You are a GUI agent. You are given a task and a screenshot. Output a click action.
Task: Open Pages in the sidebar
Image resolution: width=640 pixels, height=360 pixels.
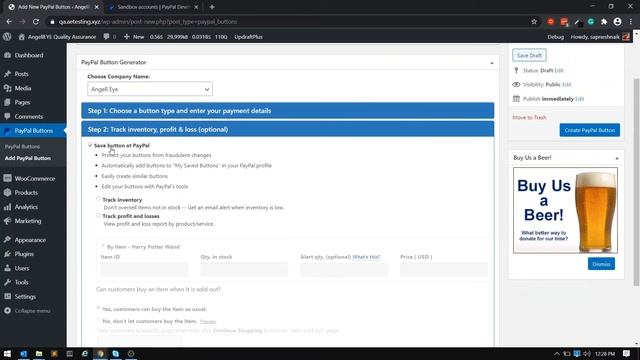(x=22, y=102)
